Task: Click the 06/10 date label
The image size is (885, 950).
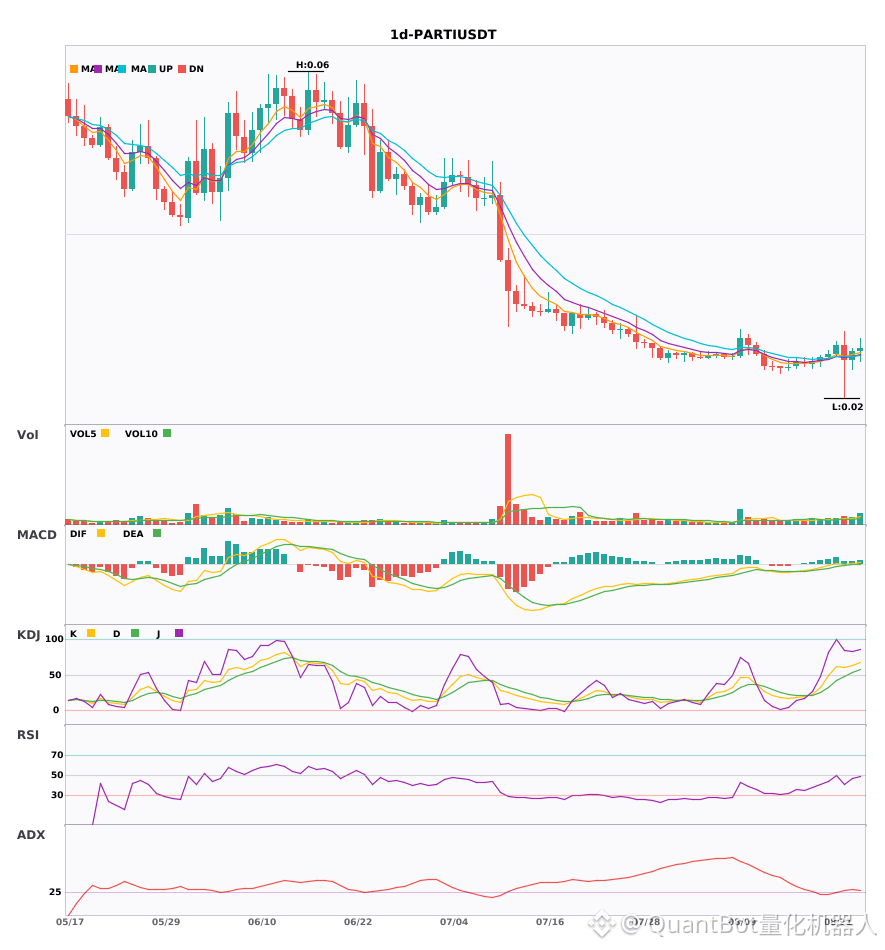Action: (262, 922)
